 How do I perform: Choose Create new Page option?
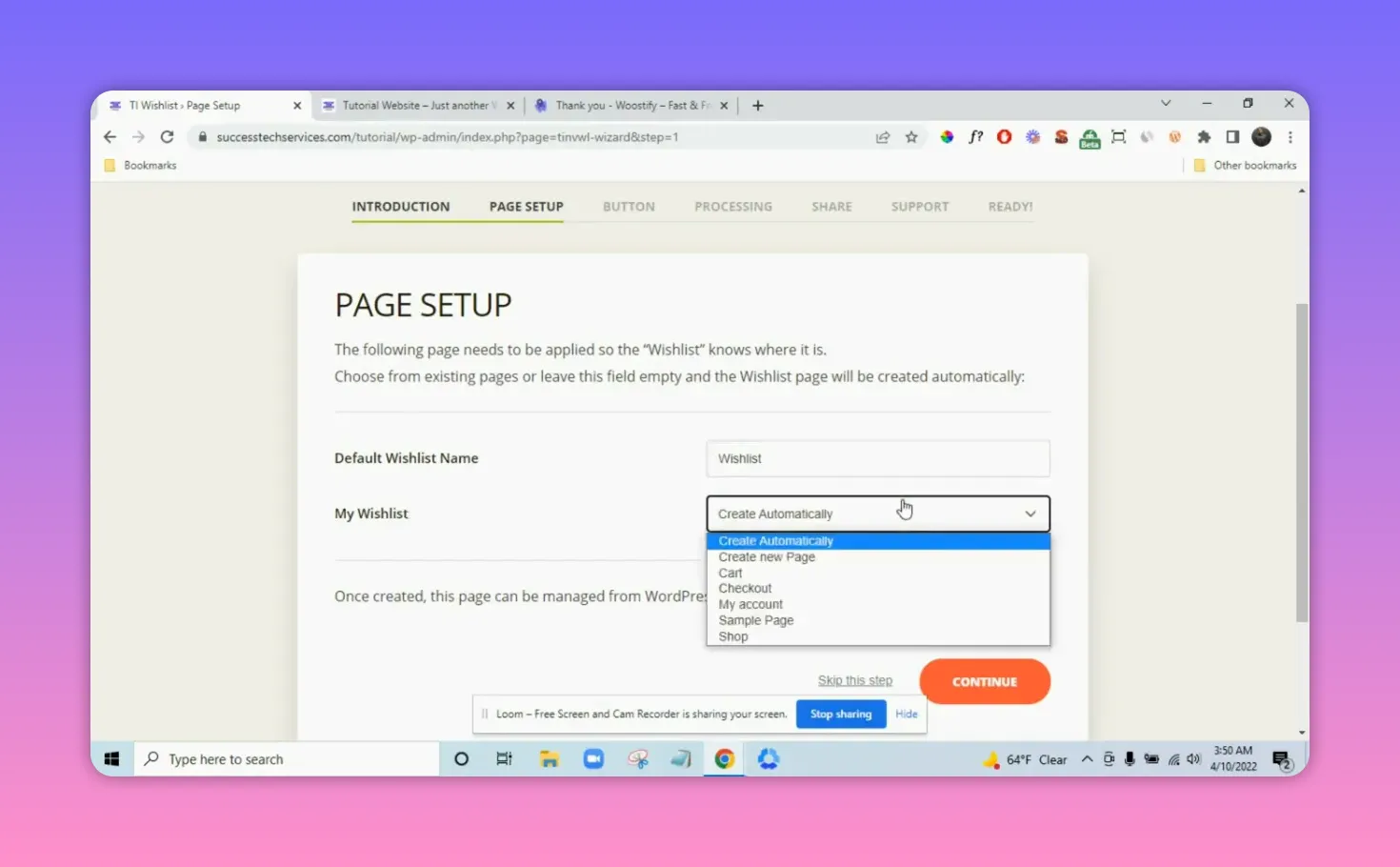click(x=767, y=556)
